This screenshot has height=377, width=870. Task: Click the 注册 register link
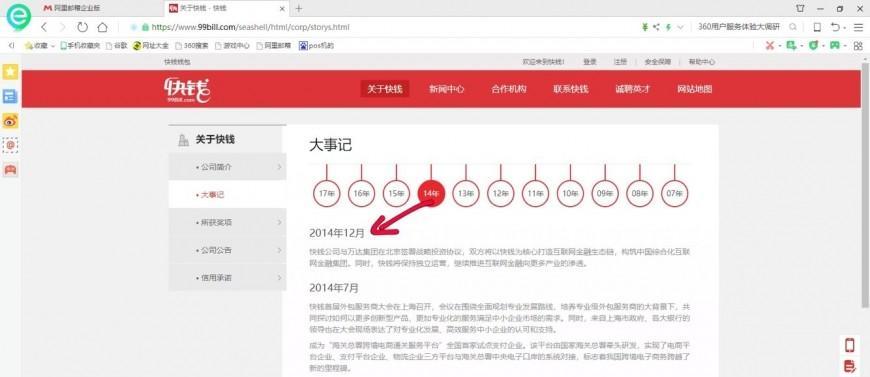click(x=620, y=62)
